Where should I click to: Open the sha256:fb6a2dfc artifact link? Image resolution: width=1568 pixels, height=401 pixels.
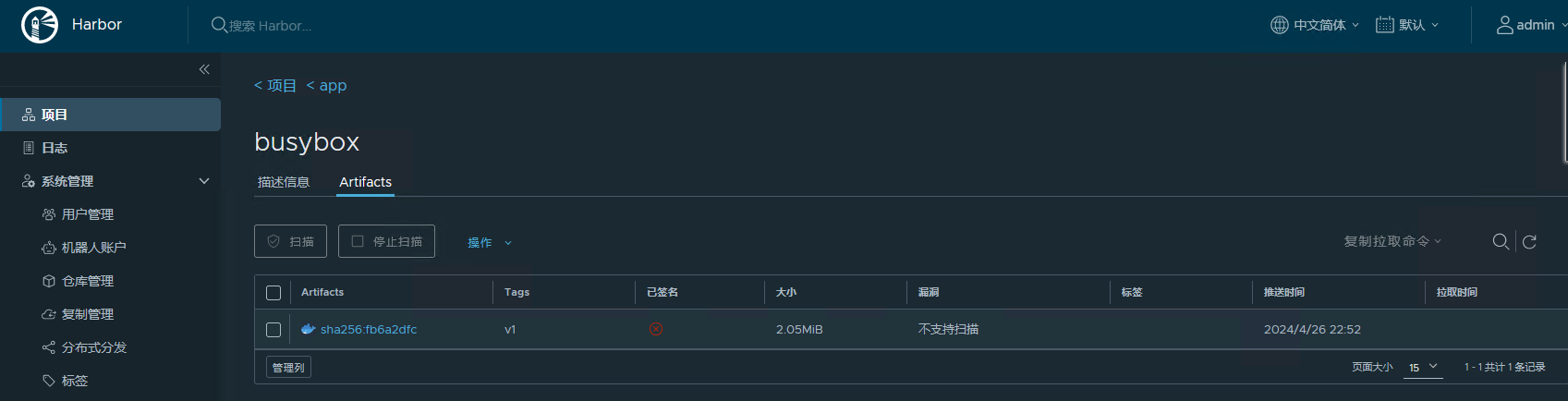tap(369, 329)
